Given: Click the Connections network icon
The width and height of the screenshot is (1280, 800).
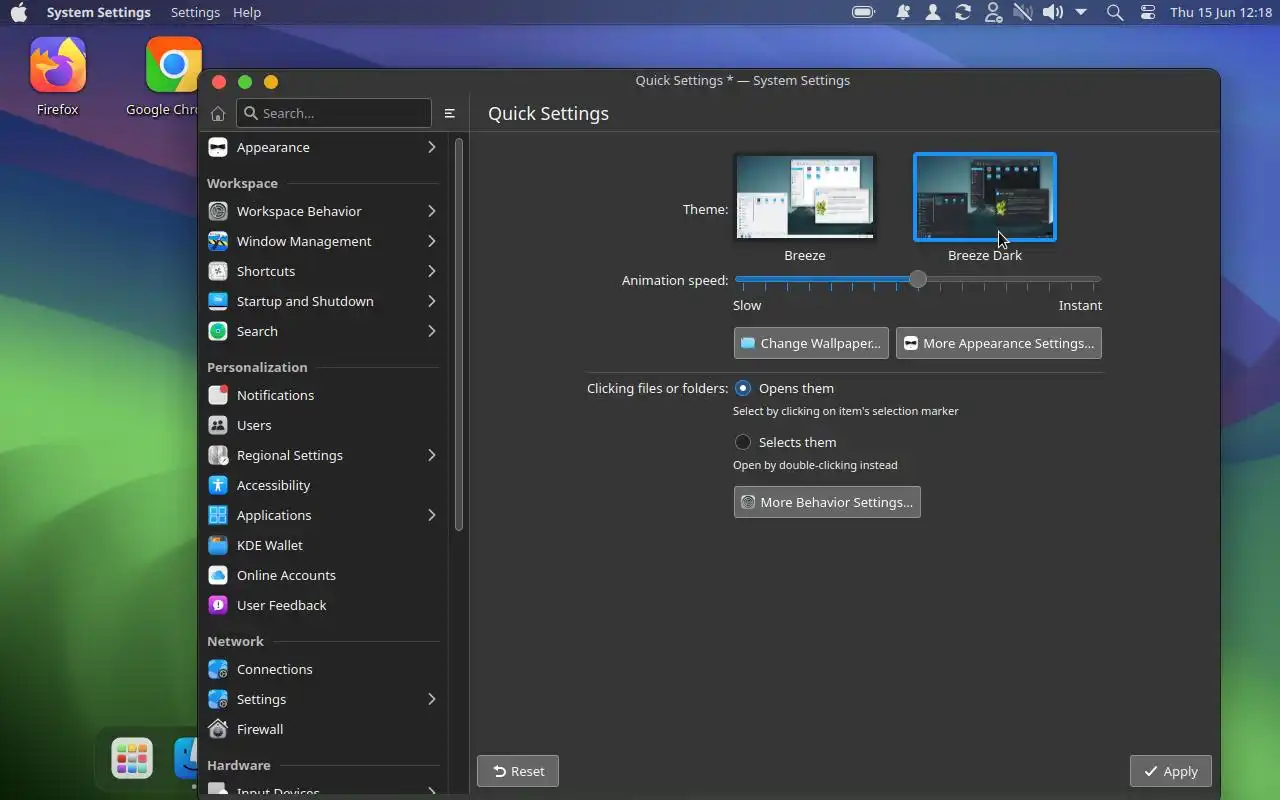Looking at the screenshot, I should point(218,669).
